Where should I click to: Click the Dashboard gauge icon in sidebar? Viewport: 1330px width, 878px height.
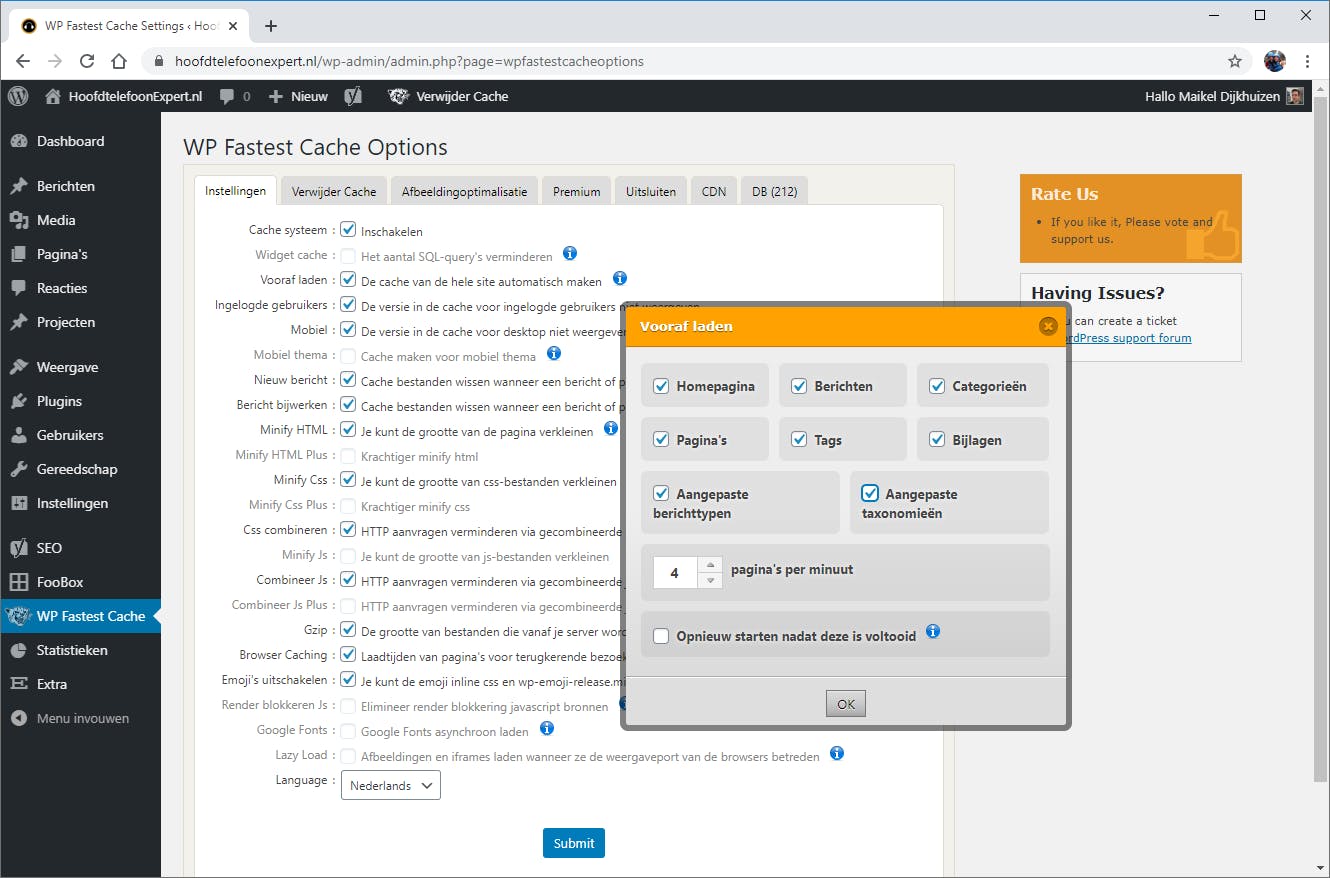coord(18,141)
